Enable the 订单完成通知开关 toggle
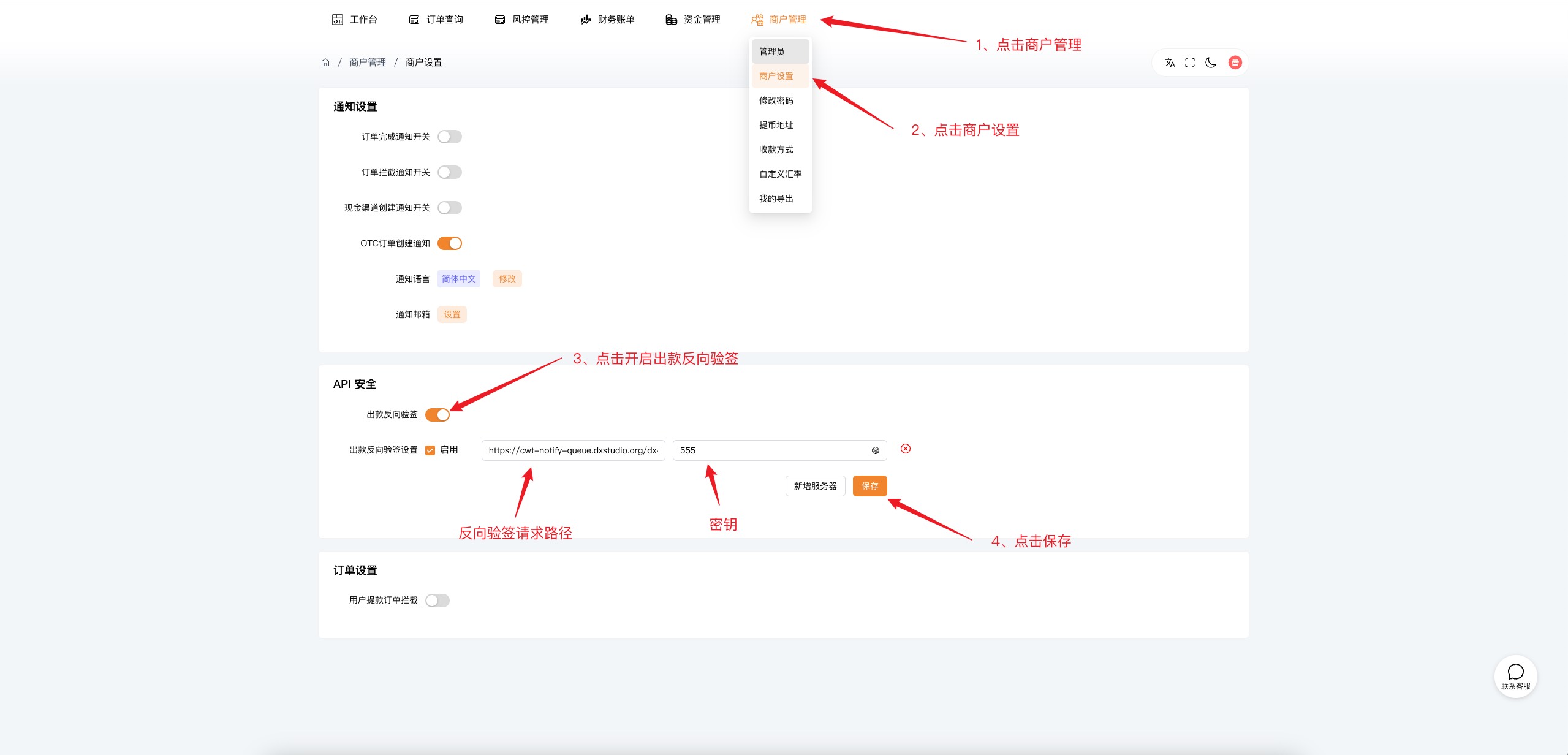This screenshot has height=755, width=1568. point(449,137)
